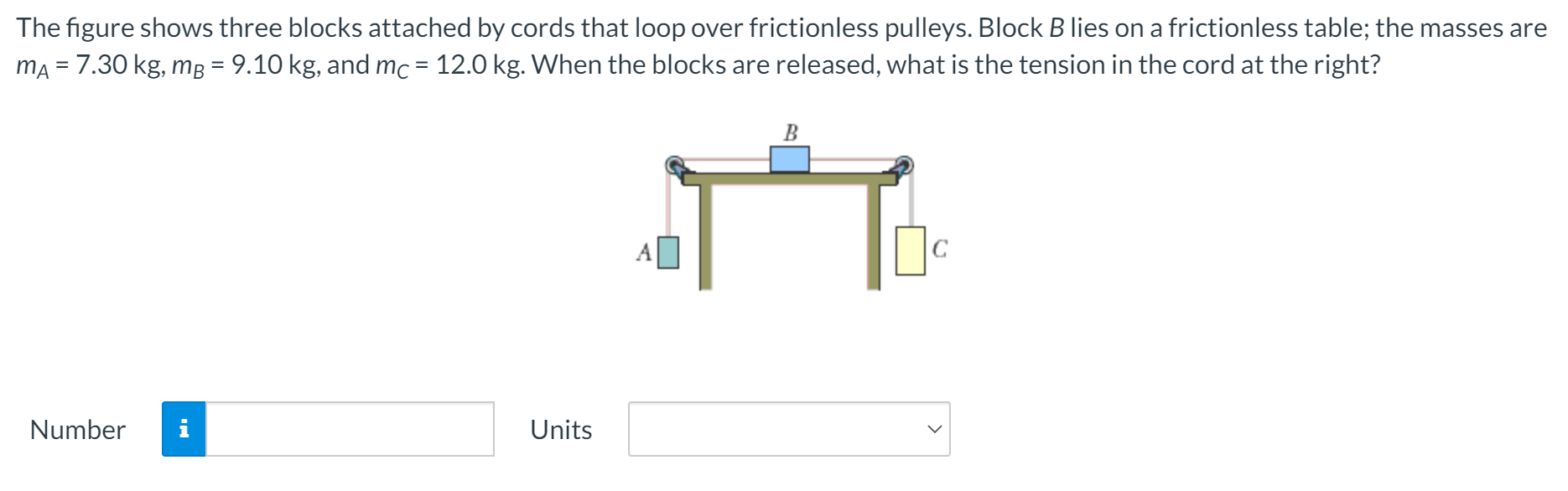
Task: Click the letter A label in figure
Action: (644, 252)
